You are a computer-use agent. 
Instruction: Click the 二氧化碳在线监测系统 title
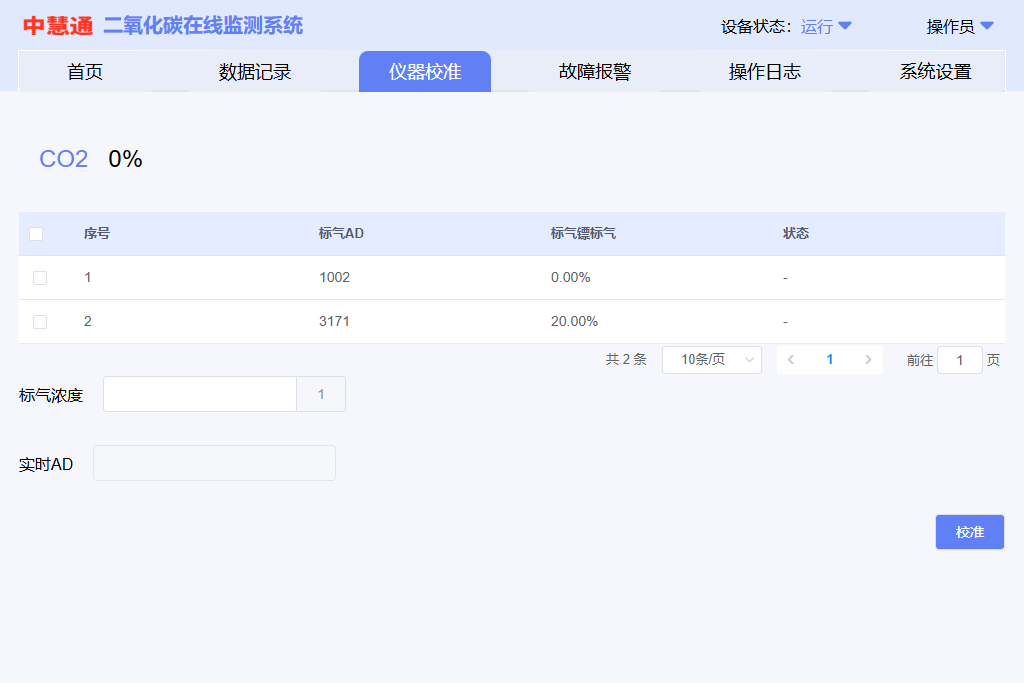coord(203,26)
